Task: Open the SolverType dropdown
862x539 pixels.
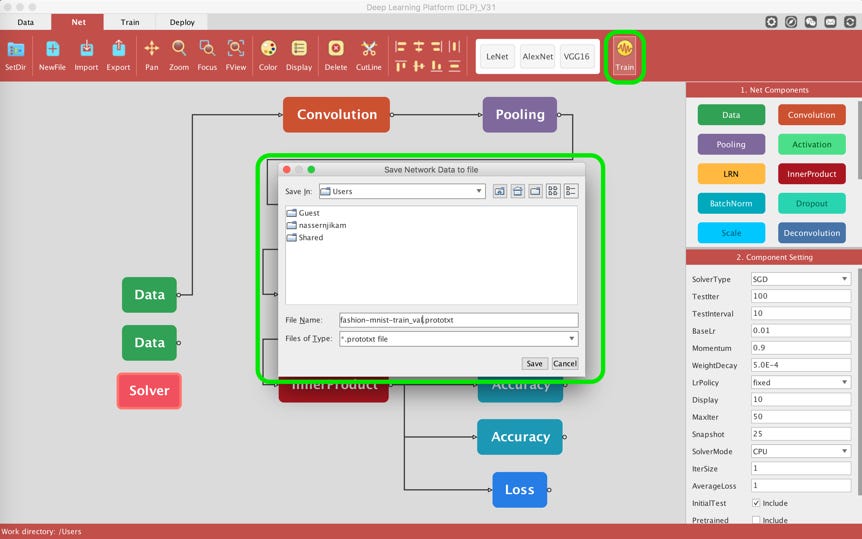Action: click(801, 279)
